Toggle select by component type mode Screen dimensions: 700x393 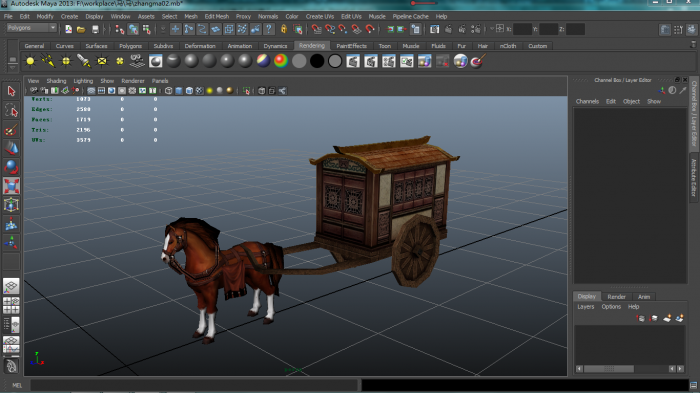(146, 29)
